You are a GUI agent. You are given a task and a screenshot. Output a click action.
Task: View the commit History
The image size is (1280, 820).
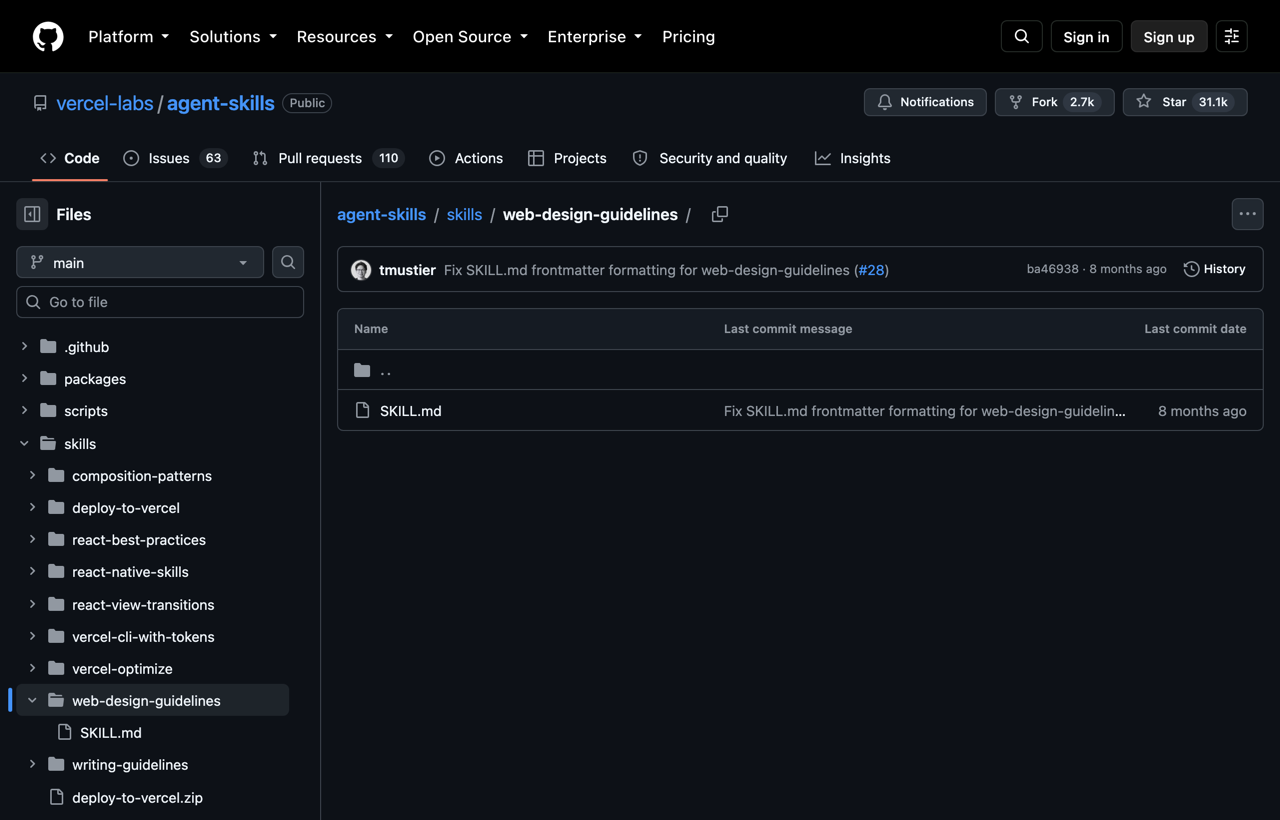tap(1215, 269)
